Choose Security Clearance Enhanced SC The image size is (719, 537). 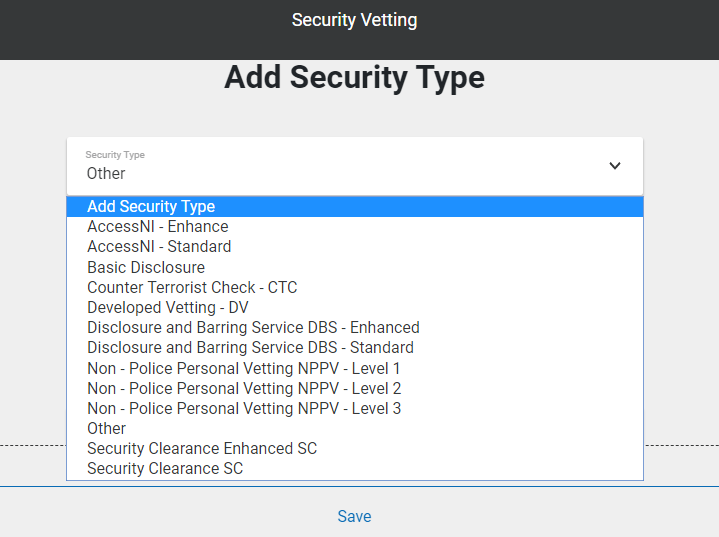point(202,449)
